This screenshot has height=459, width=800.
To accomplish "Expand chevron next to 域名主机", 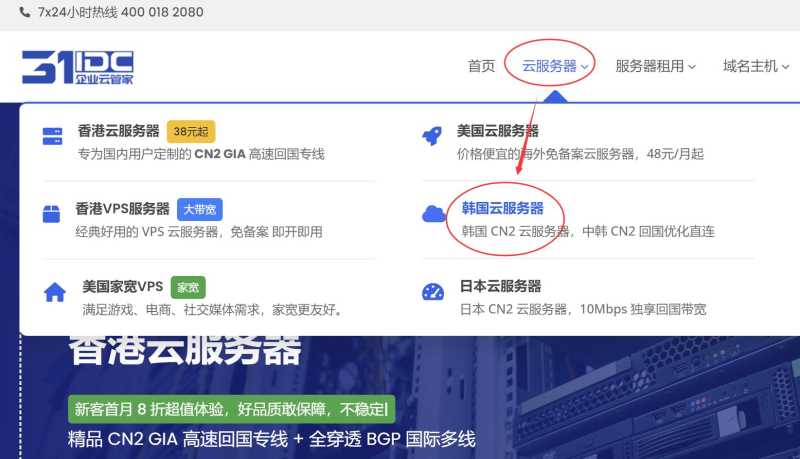I will (x=785, y=67).
